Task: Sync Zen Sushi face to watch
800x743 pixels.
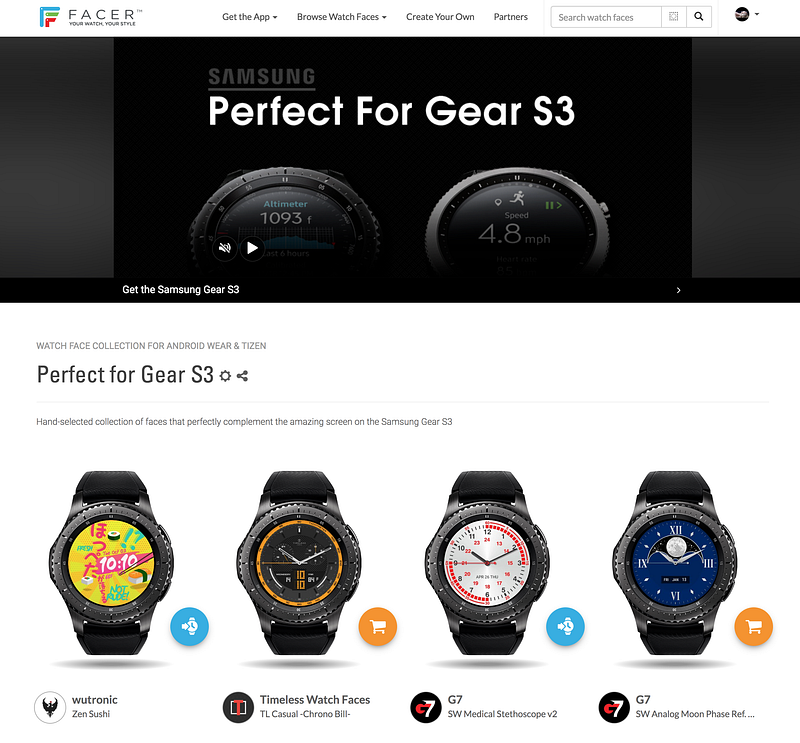Action: (x=189, y=626)
